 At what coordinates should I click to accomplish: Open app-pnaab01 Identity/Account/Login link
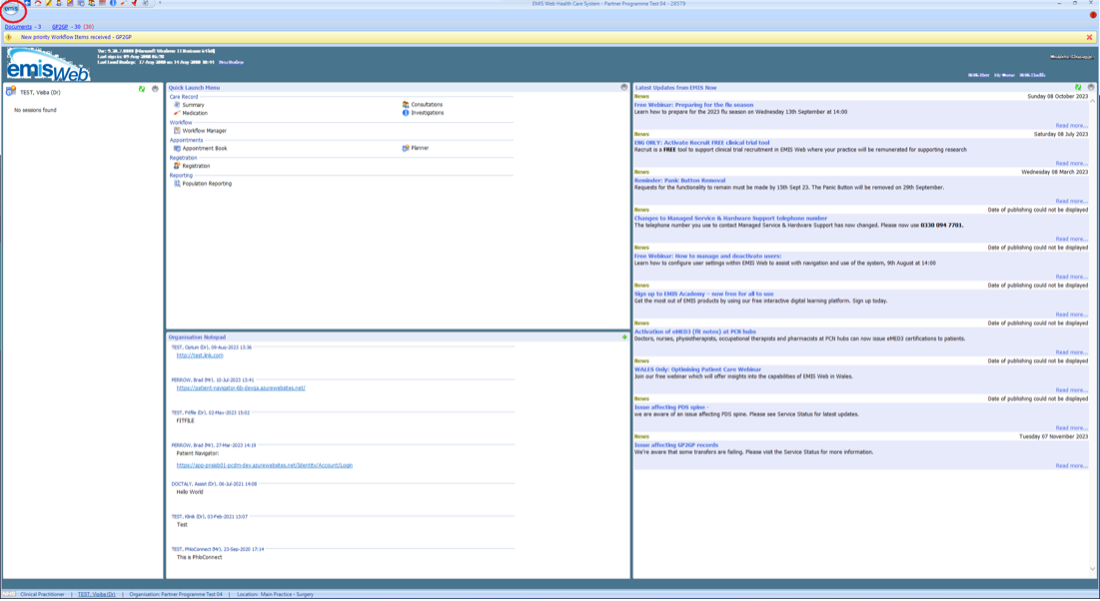[x=264, y=465]
